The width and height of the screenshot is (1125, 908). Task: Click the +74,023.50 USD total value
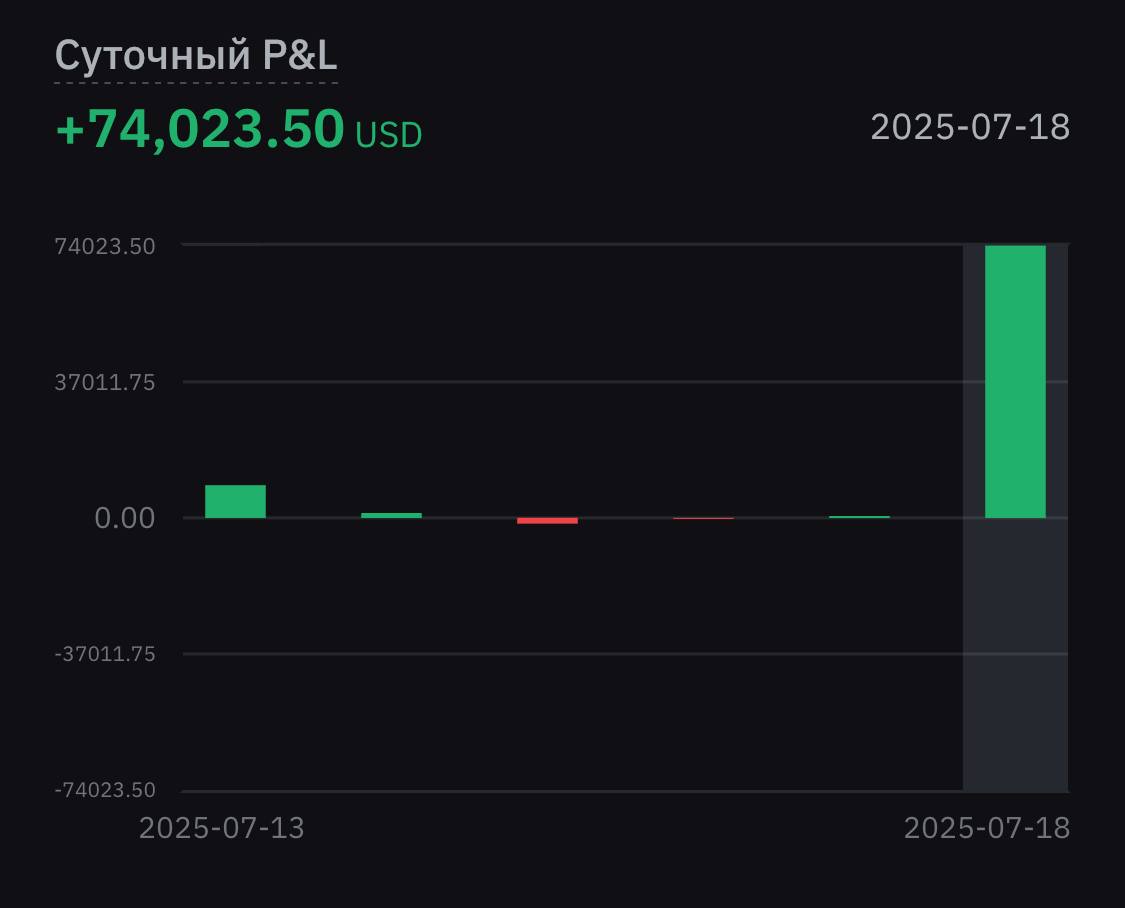click(238, 130)
